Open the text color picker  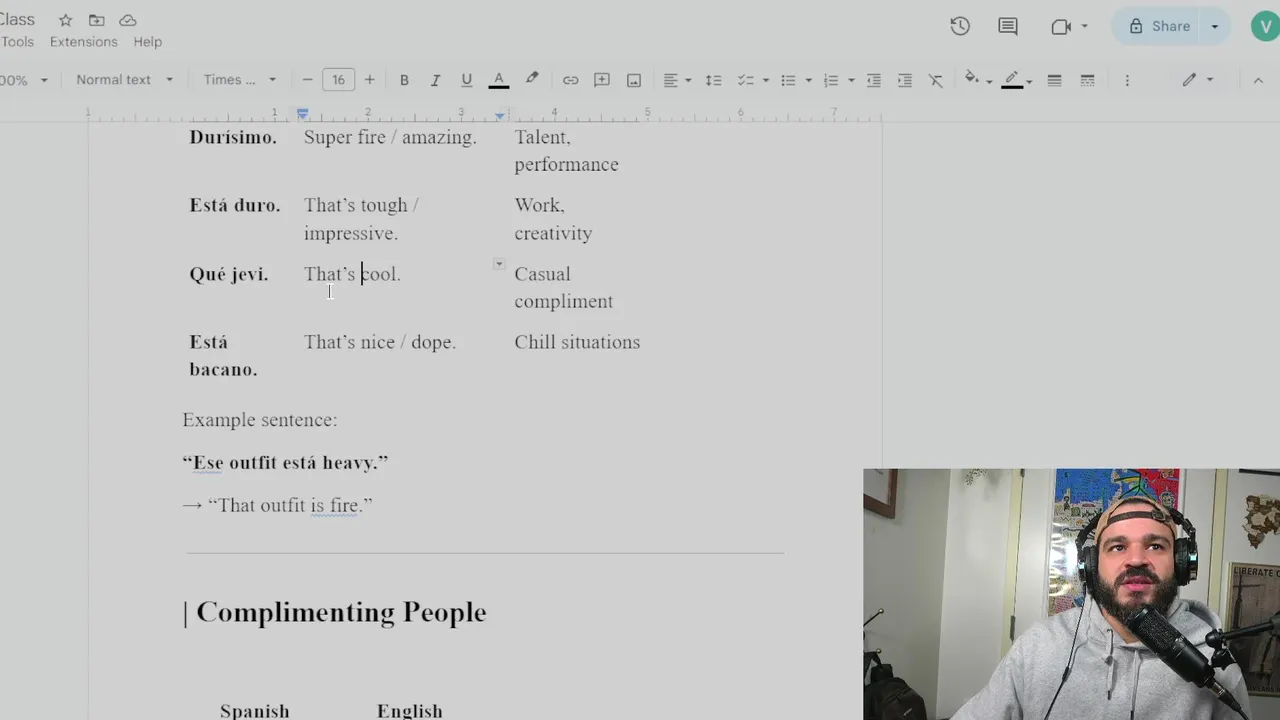pos(498,80)
